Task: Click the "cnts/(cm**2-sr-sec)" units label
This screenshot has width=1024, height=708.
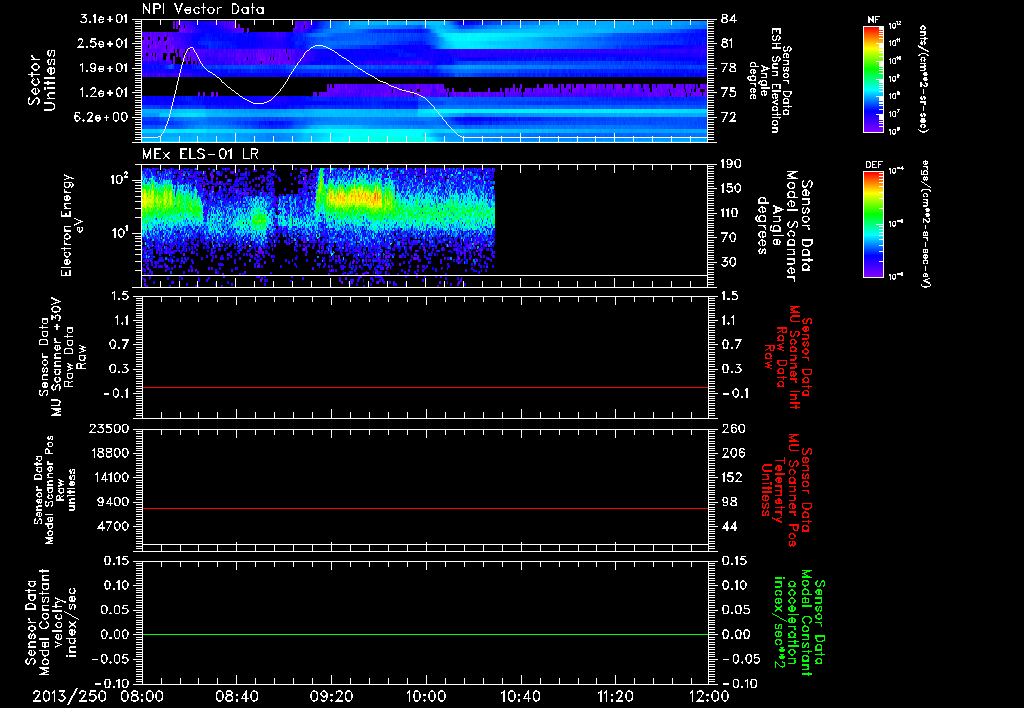Action: click(x=923, y=78)
